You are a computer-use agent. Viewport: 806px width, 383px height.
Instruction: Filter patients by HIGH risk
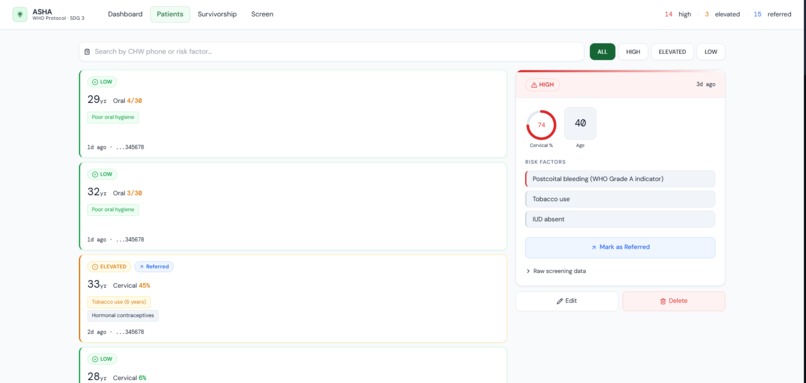[633, 52]
